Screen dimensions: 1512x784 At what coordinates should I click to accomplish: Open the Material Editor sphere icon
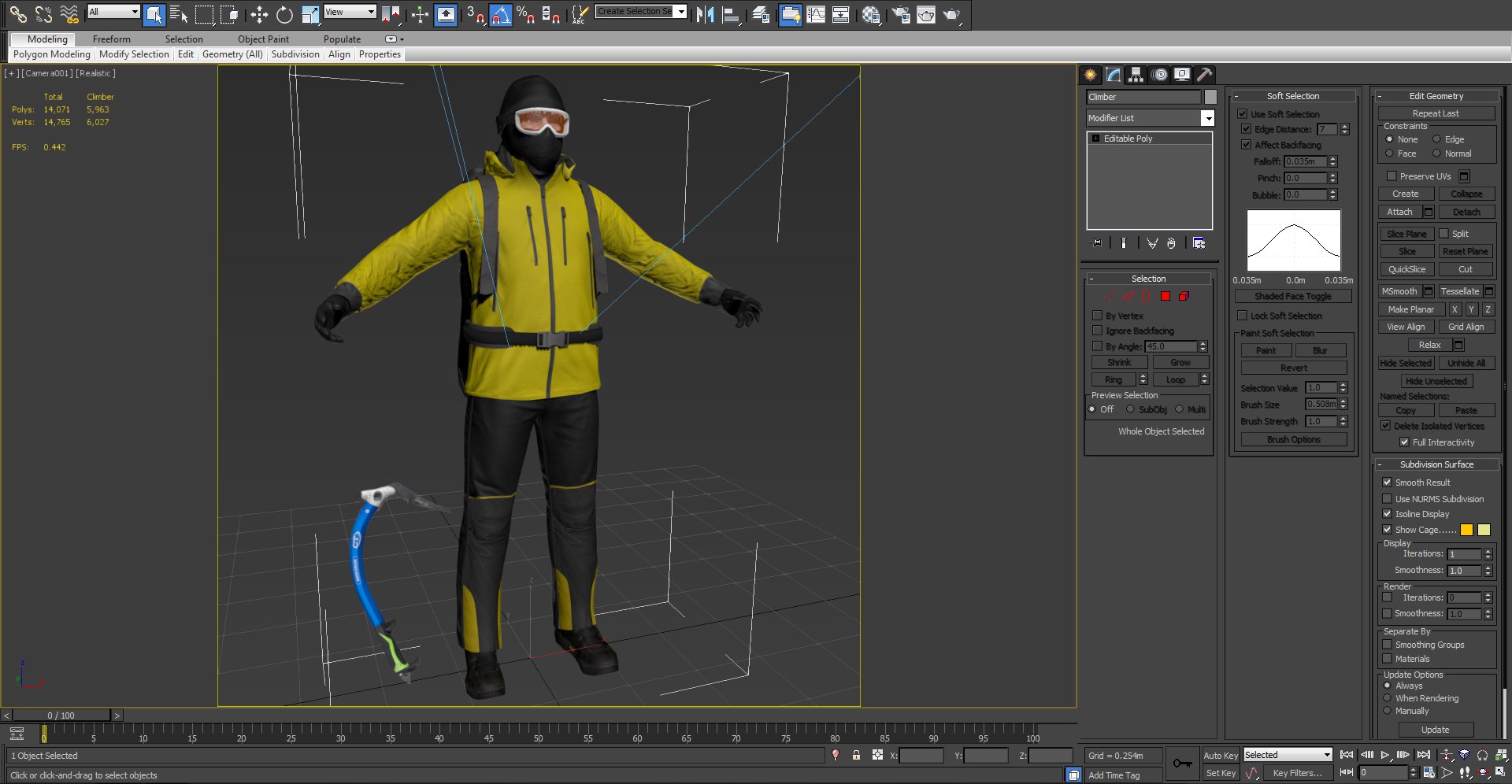coord(870,13)
